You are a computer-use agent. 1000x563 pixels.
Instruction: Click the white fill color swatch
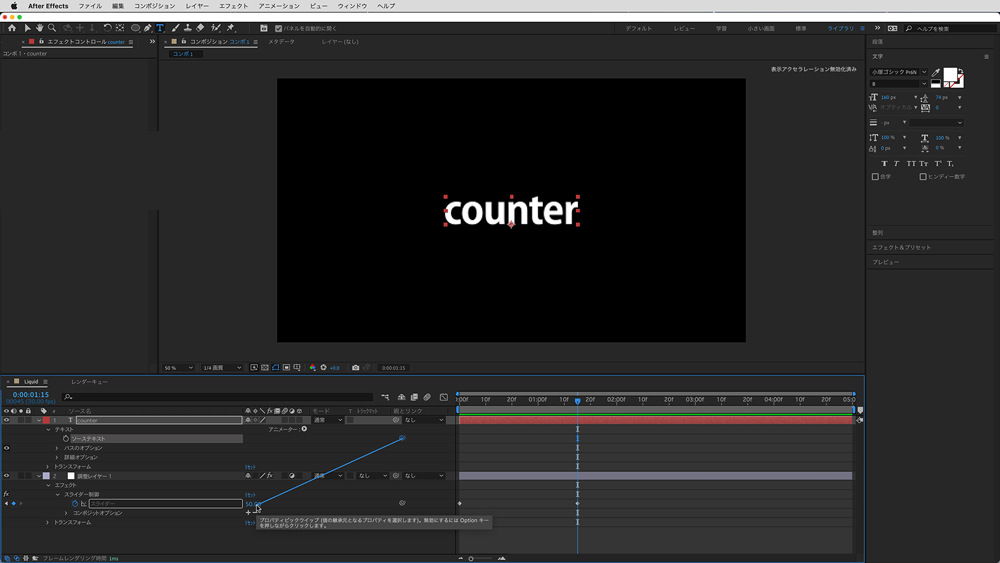[x=950, y=76]
